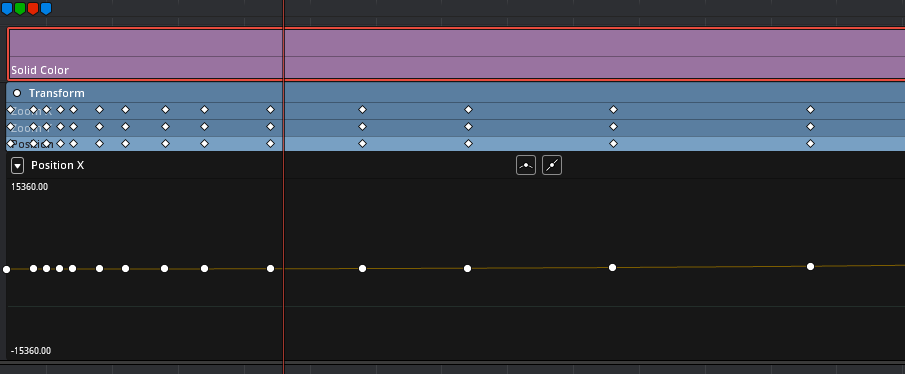Click the 15360.00 upper value label

coord(29,186)
